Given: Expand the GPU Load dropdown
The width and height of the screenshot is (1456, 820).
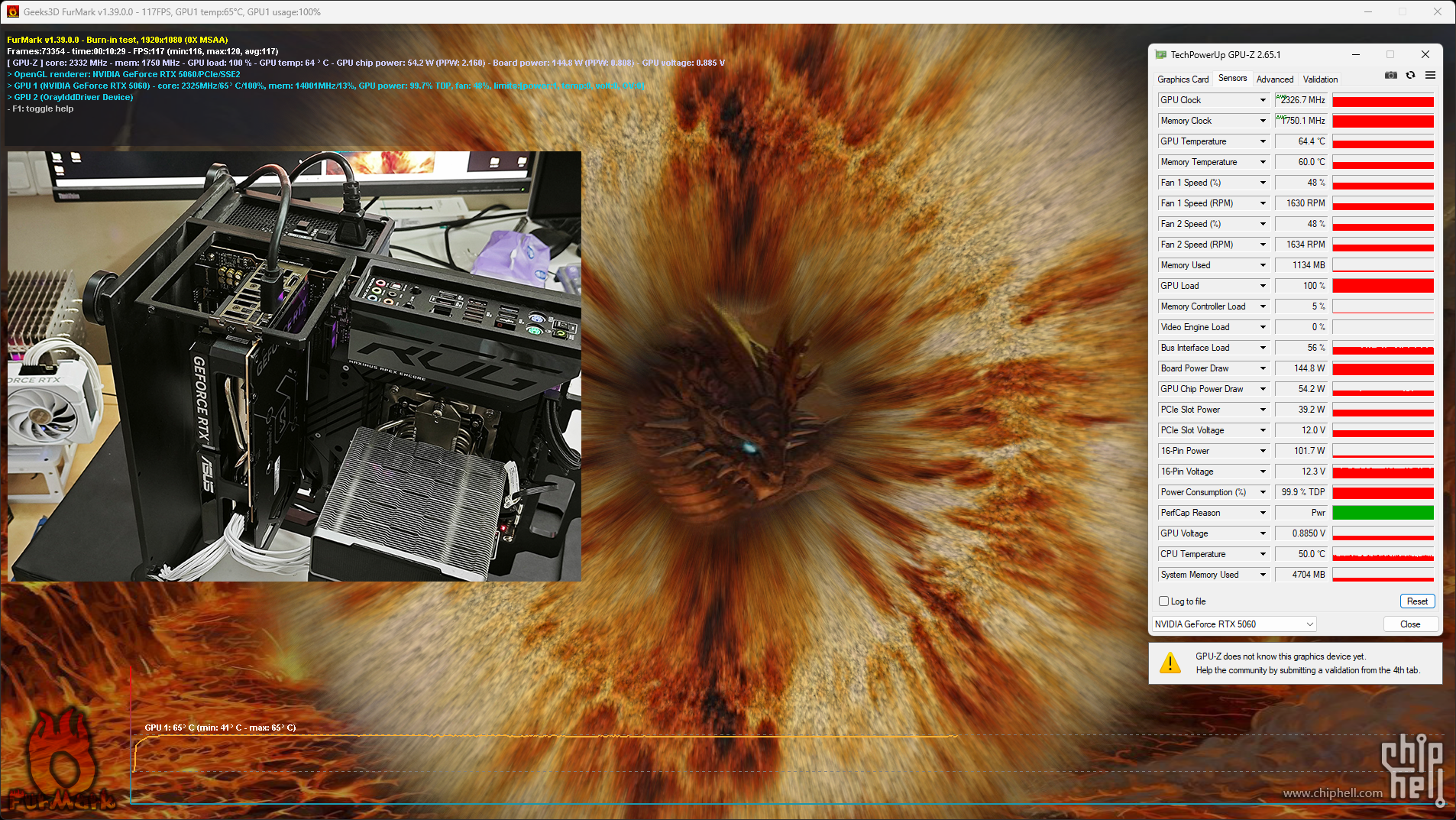Looking at the screenshot, I should click(x=1263, y=286).
